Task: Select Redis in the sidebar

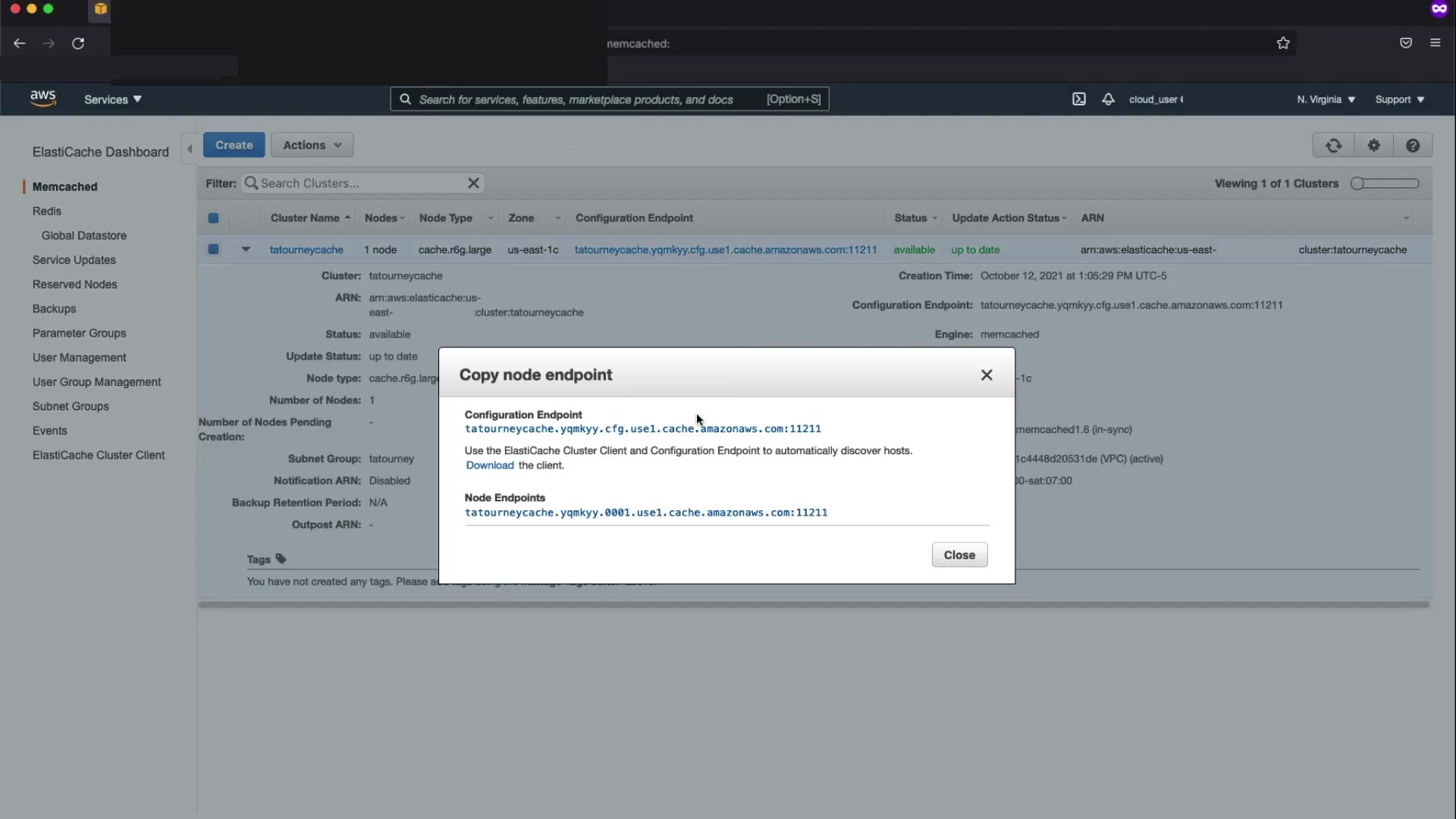Action: pos(47,211)
